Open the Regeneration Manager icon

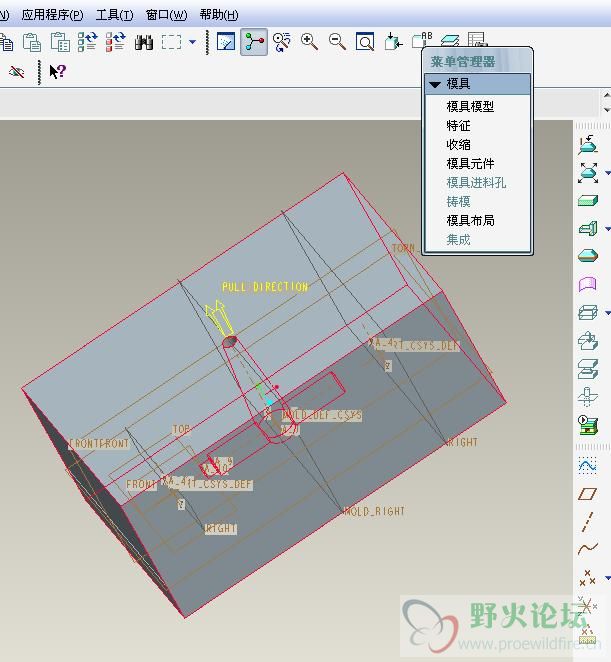(x=115, y=42)
